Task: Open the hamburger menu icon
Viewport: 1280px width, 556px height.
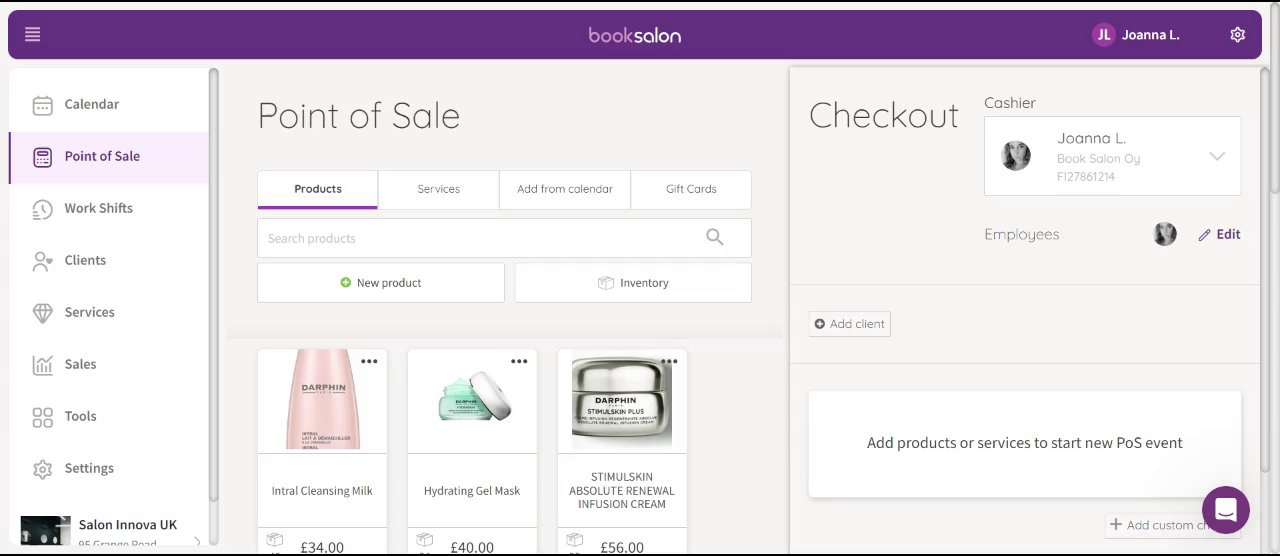Action: pyautogui.click(x=32, y=35)
